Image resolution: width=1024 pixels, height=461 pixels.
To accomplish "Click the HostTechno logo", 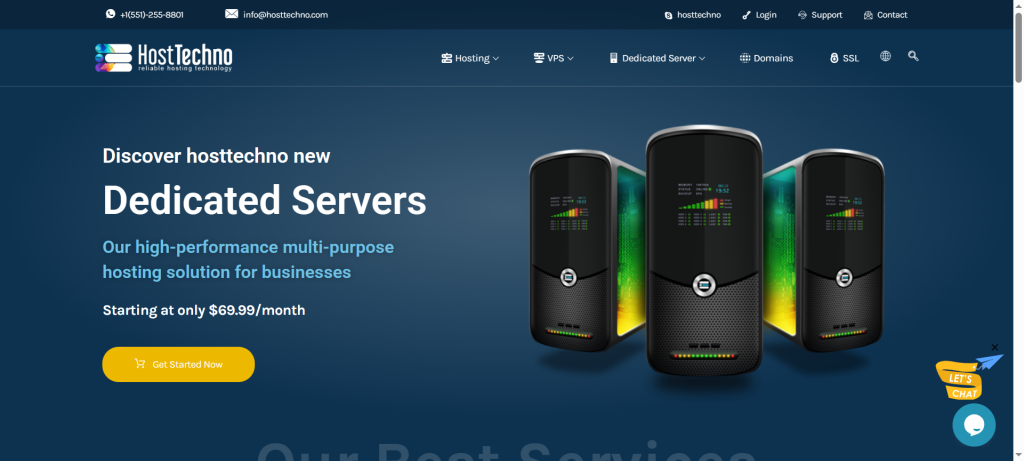I will click(163, 57).
